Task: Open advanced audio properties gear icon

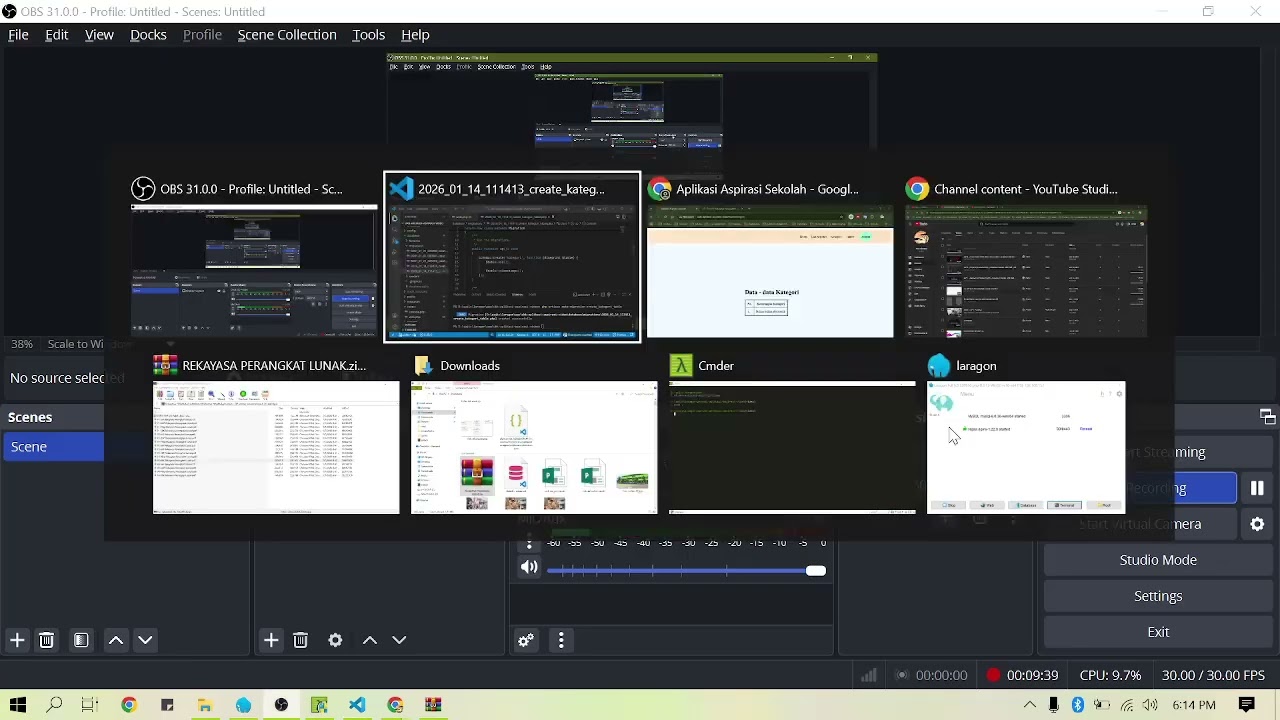Action: tap(526, 640)
